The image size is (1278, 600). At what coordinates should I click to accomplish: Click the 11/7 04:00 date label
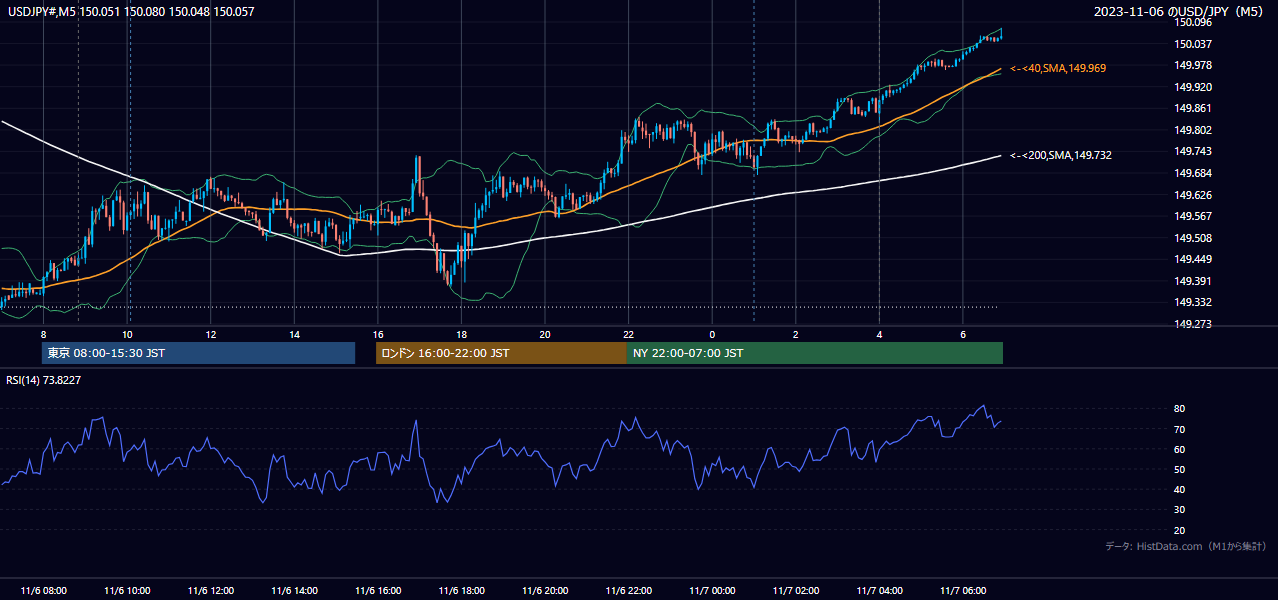click(x=879, y=590)
